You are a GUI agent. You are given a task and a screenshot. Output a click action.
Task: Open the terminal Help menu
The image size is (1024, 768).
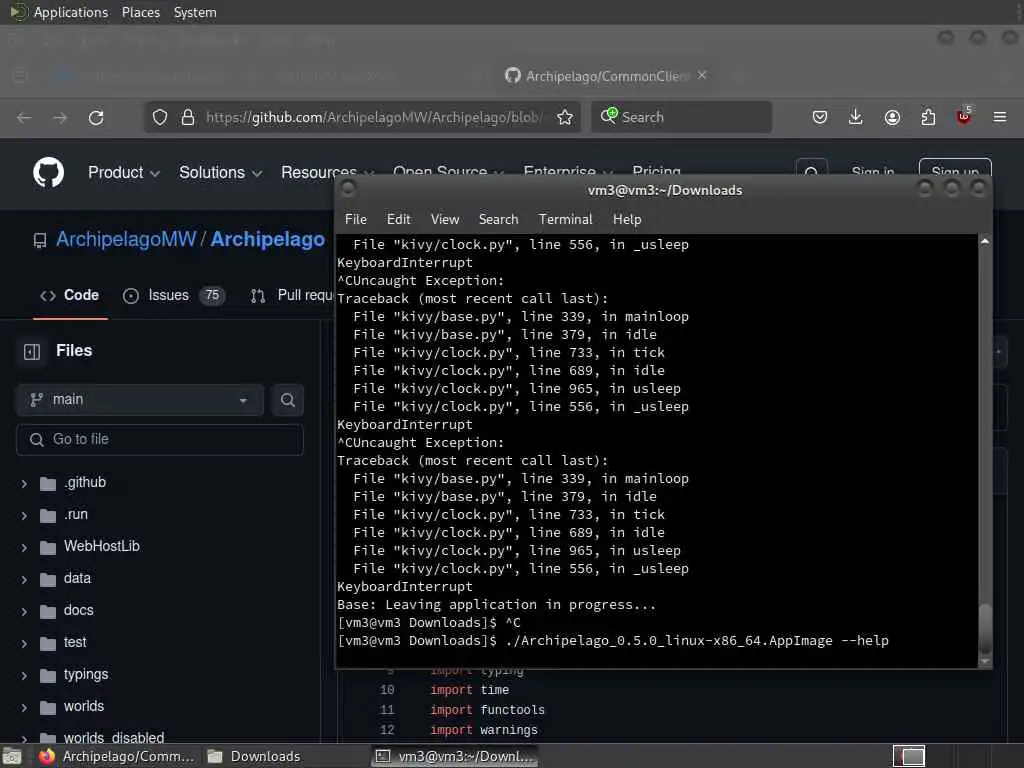(x=627, y=219)
